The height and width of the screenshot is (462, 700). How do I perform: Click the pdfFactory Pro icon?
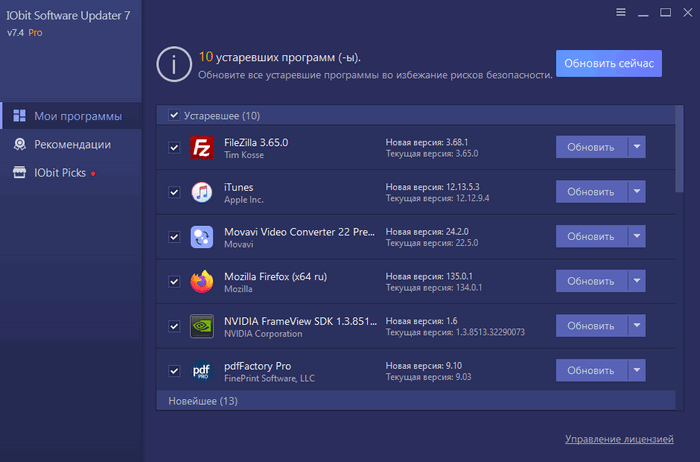(202, 371)
